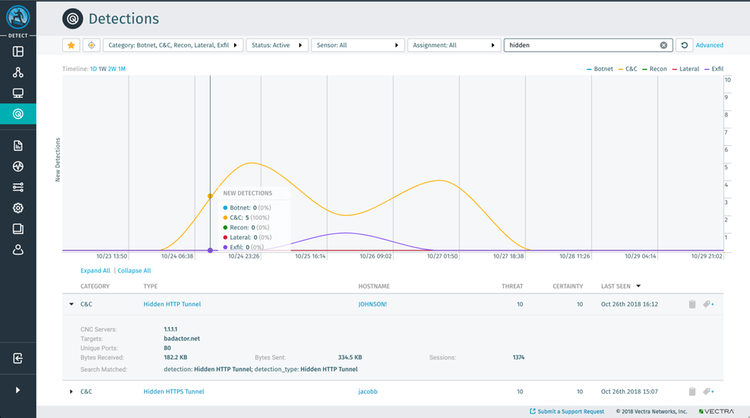750x418 pixels.
Task: Select the 1W timeline range
Action: click(101, 69)
